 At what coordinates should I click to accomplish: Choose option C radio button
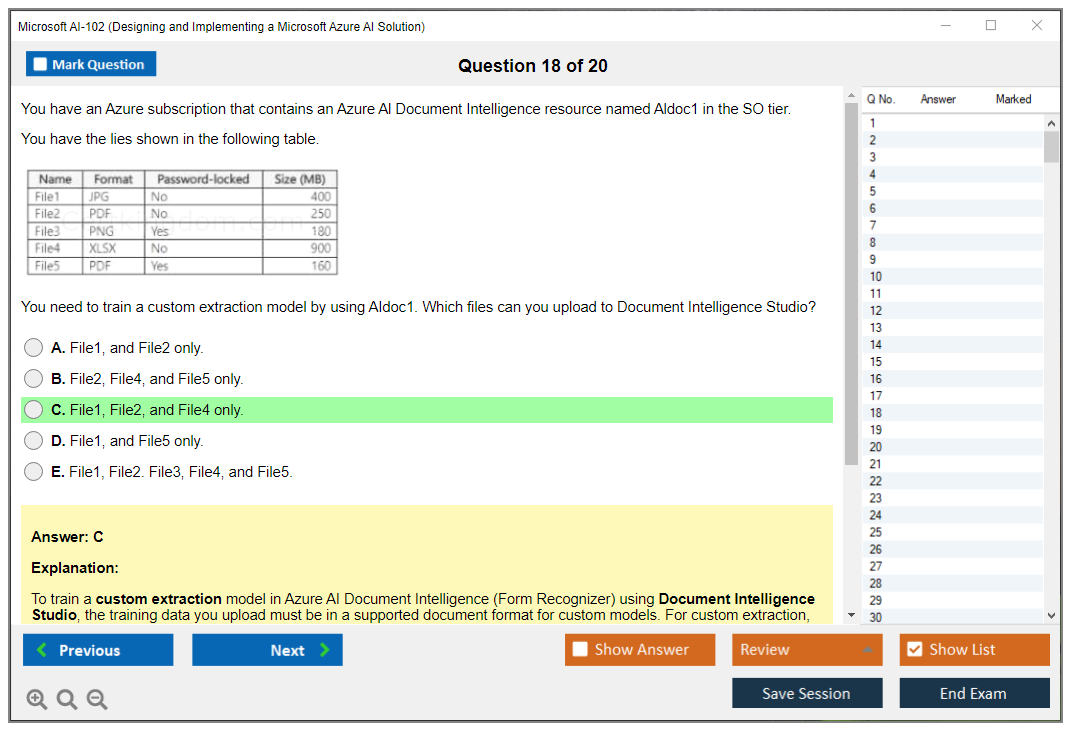point(34,410)
